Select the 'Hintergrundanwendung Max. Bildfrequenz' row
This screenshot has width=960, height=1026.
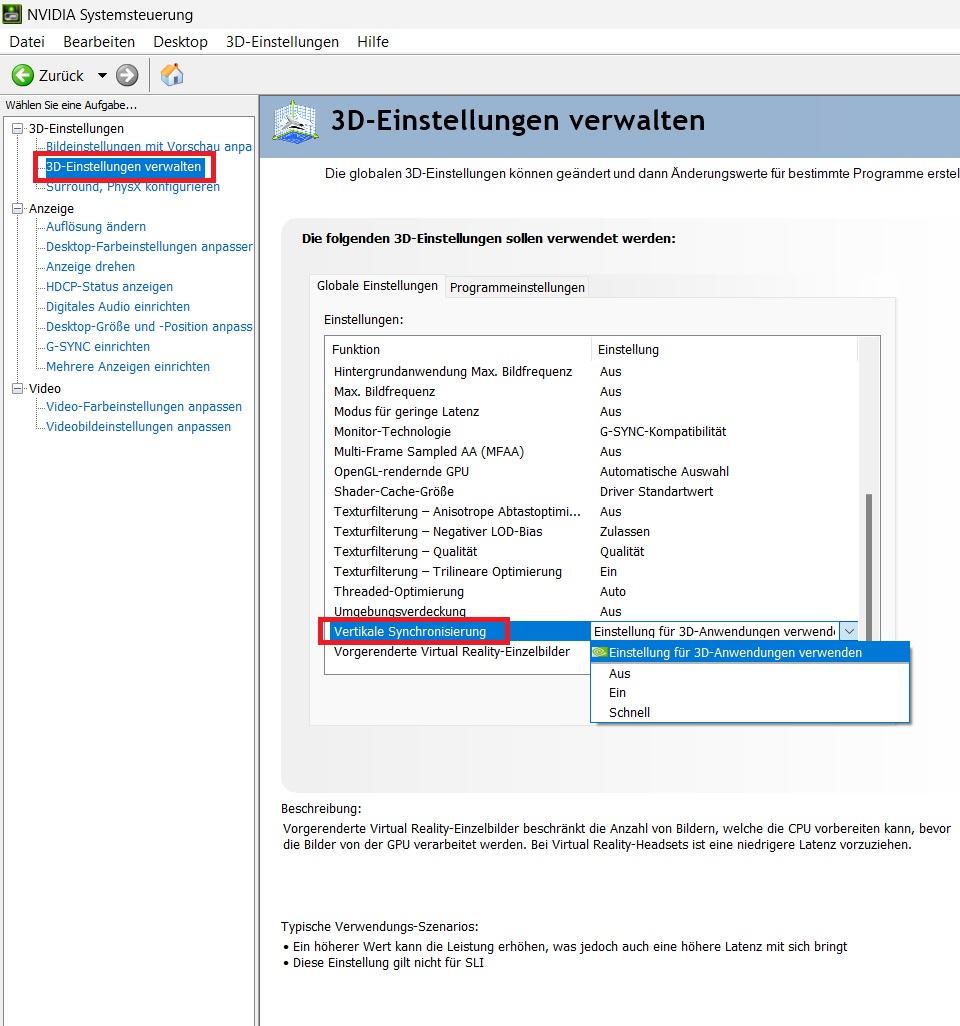pos(591,372)
